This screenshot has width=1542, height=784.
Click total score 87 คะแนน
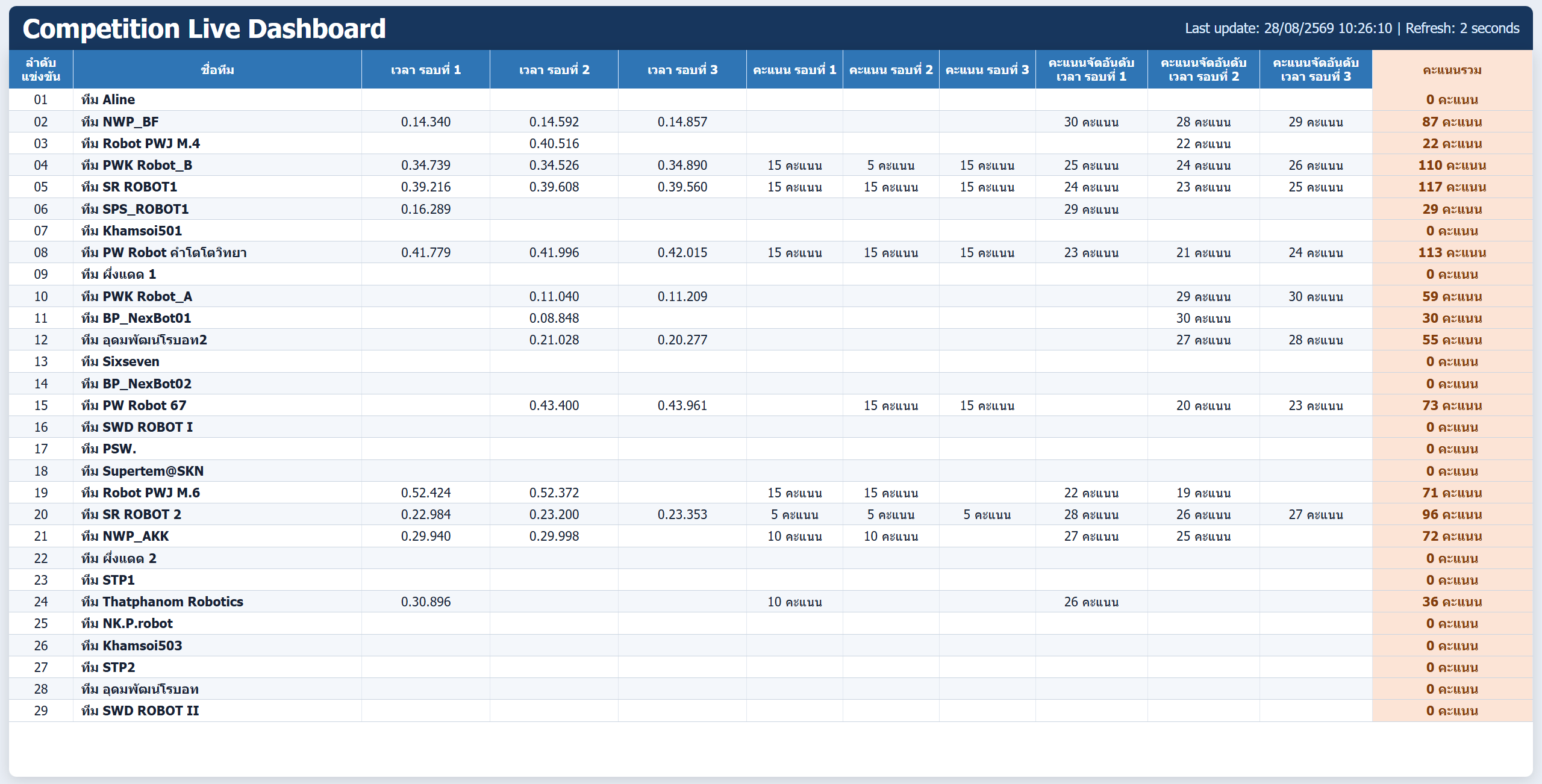tap(1452, 122)
